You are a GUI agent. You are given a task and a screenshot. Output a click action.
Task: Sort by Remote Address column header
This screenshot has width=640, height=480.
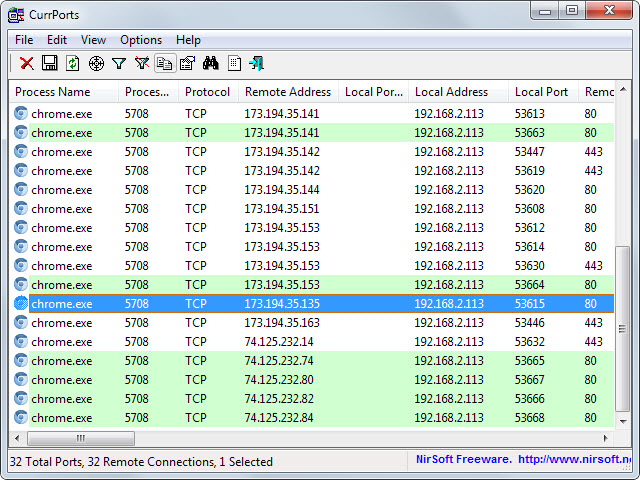[288, 92]
